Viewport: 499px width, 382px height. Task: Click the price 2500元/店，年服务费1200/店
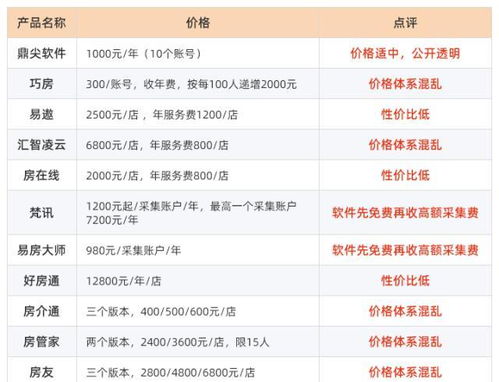tap(162, 115)
